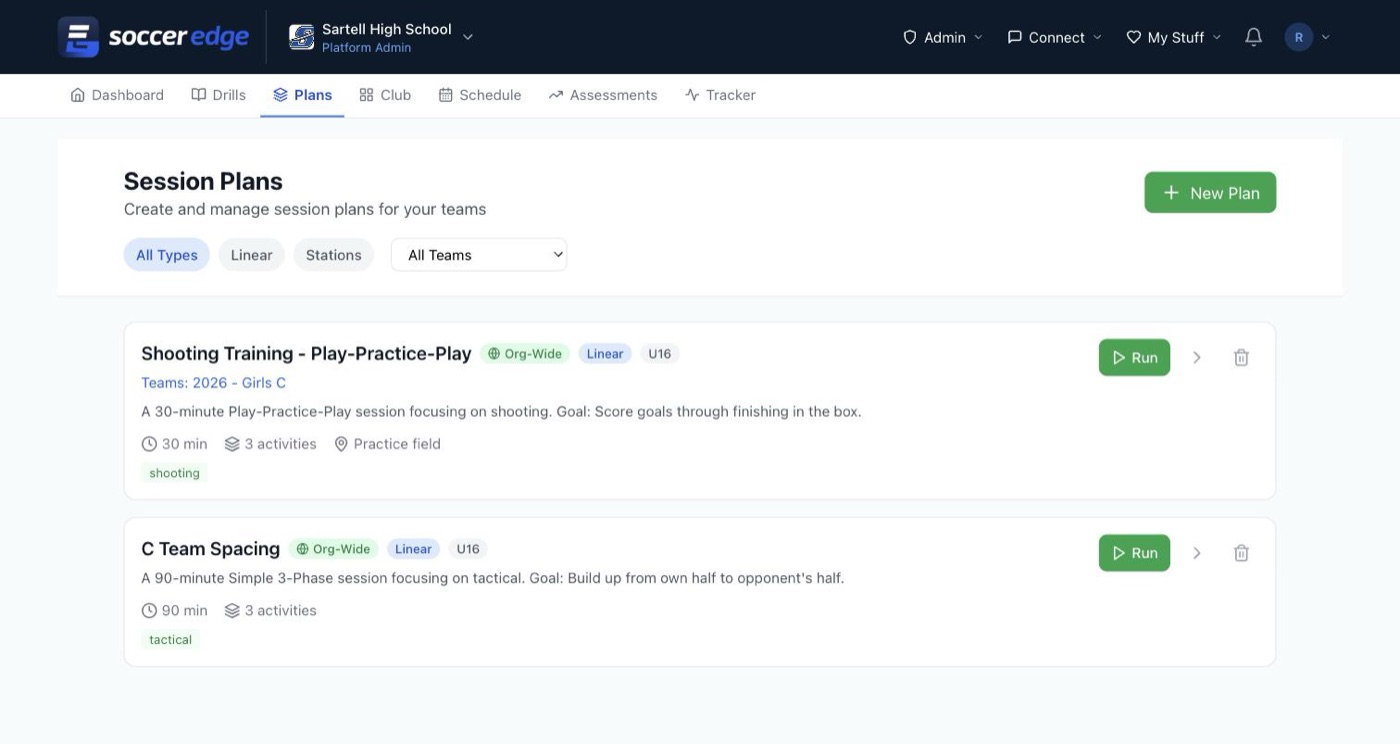This screenshot has height=744, width=1400.
Task: Click the 90 min duration label
Action: click(x=174, y=611)
